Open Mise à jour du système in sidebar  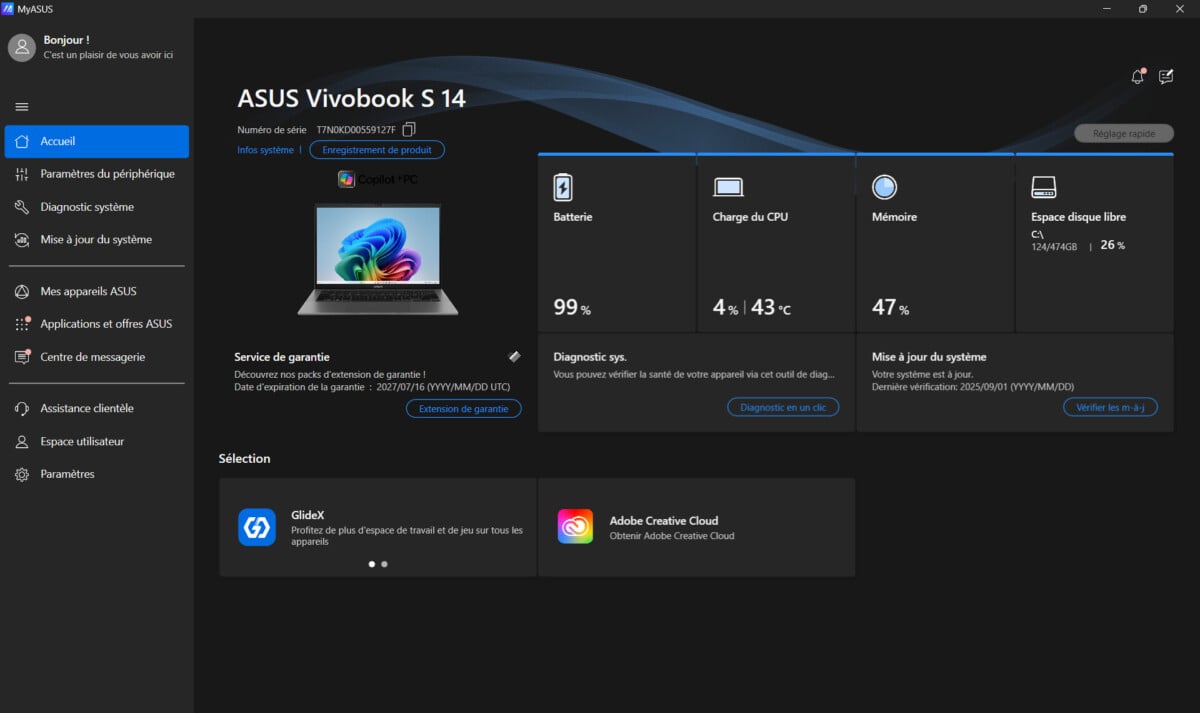pos(96,240)
